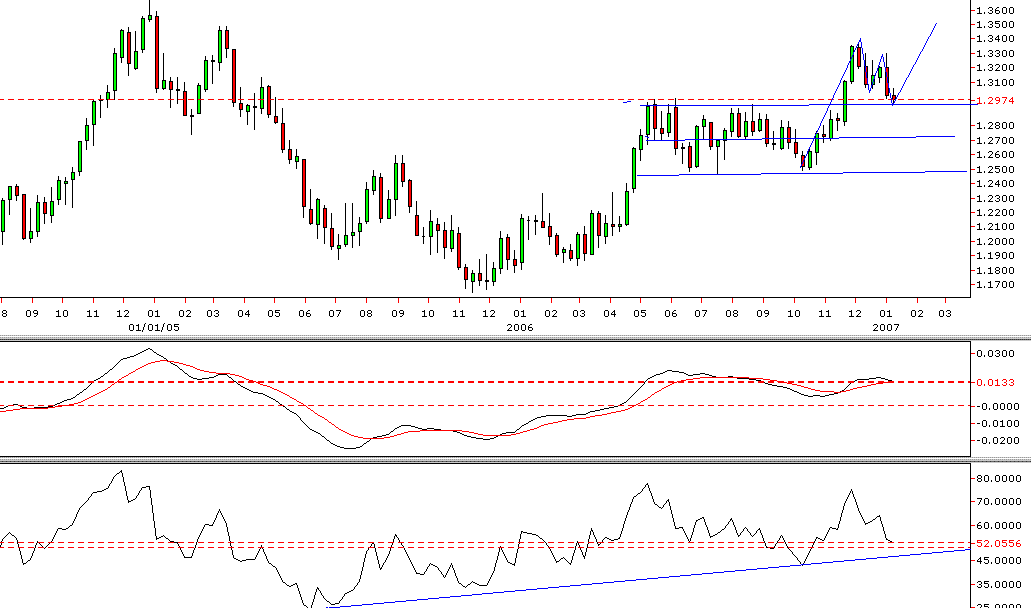
Task: Click the 80.0000 RSI scale label
Action: [999, 479]
